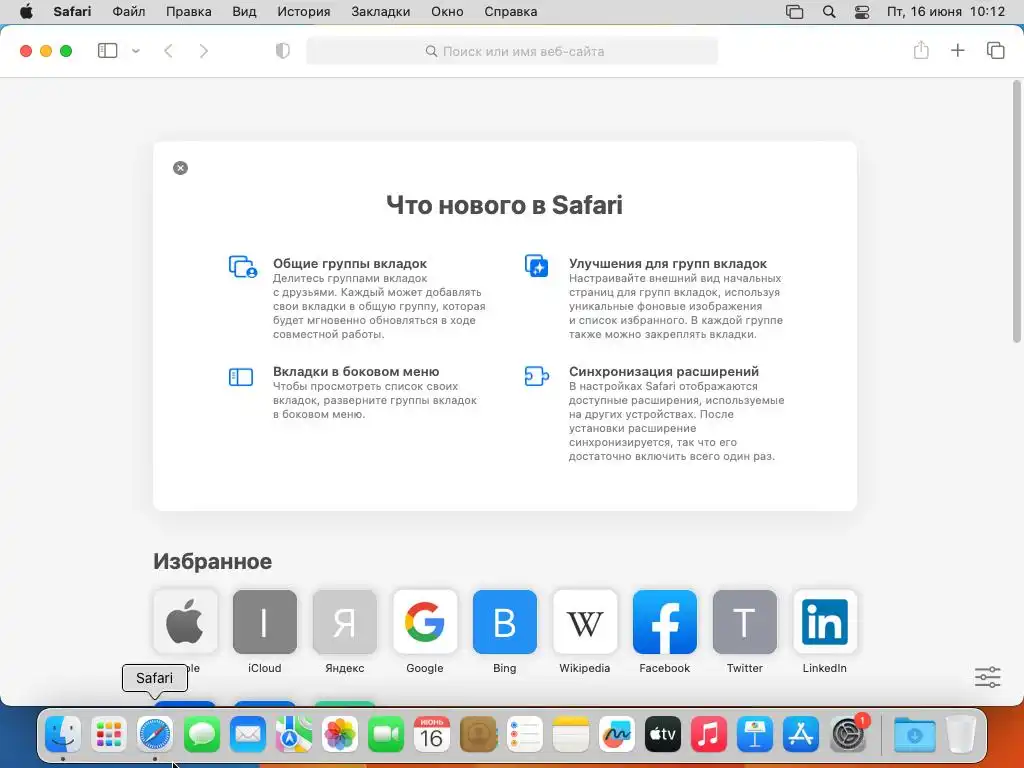The width and height of the screenshot is (1024, 768).
Task: Open the Downloads folder in the Dock
Action: pos(914,735)
